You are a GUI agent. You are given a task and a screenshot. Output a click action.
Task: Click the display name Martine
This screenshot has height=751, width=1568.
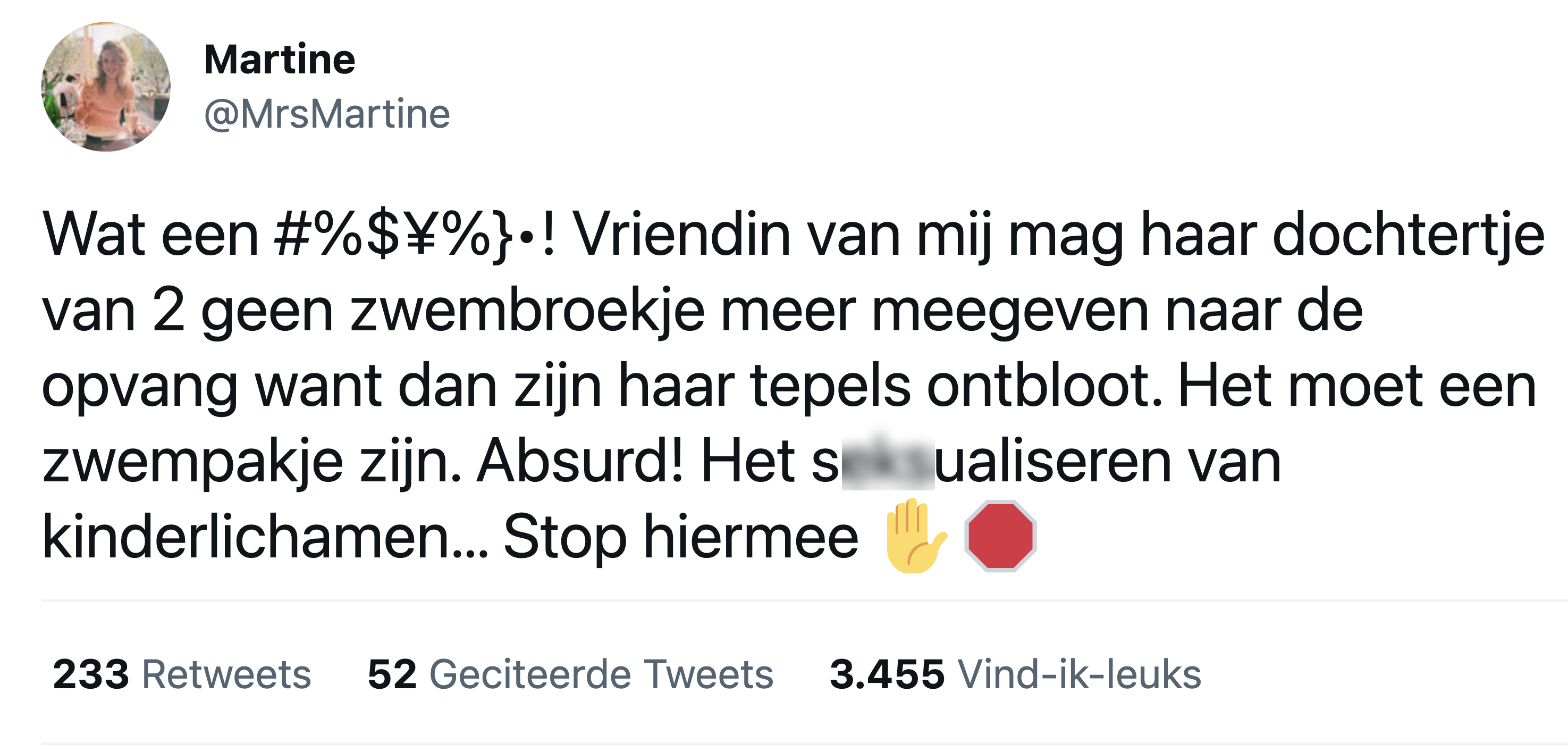(x=280, y=60)
